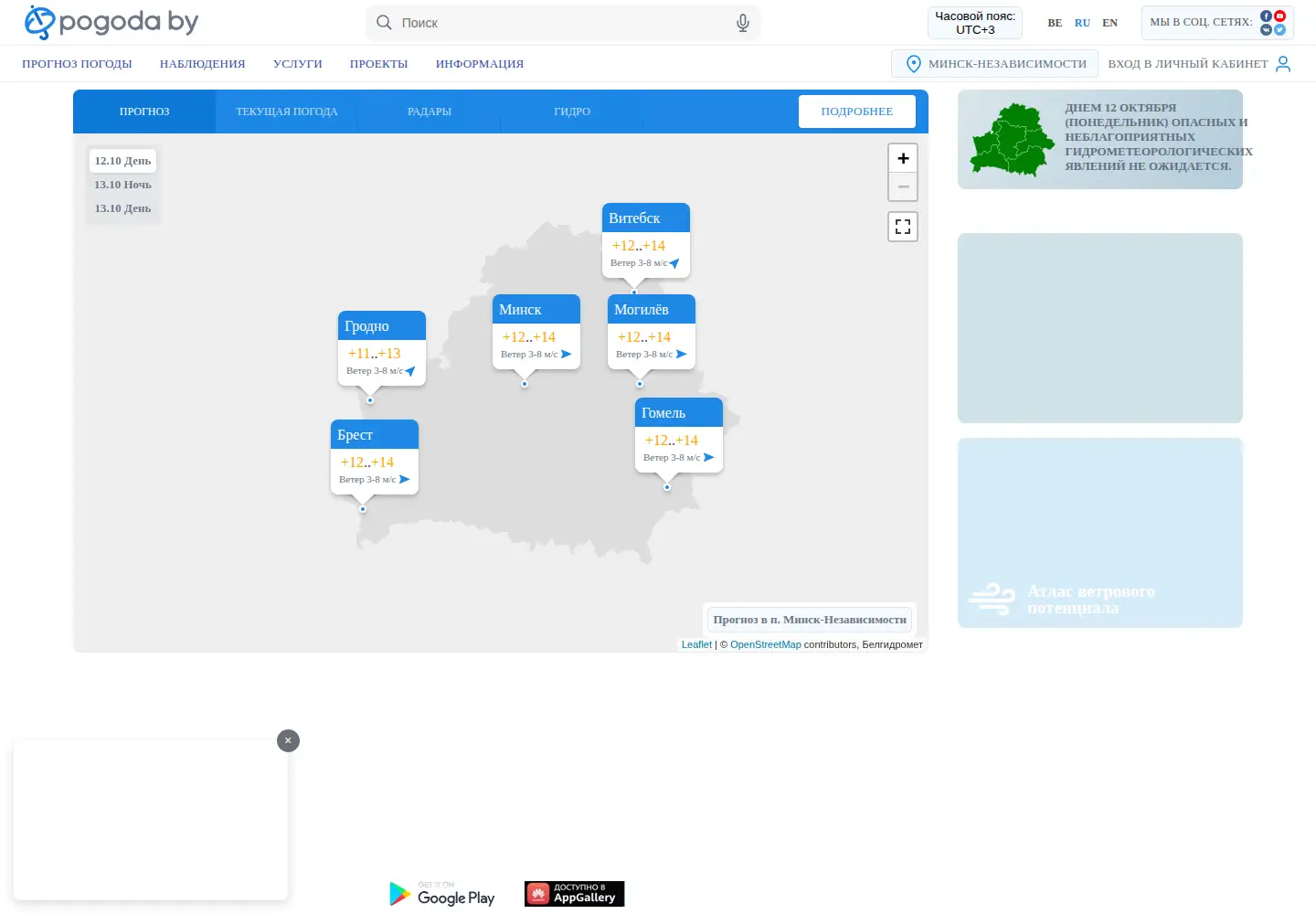1316x914 pixels.
Task: Zoom in on the map
Action: coord(903,158)
